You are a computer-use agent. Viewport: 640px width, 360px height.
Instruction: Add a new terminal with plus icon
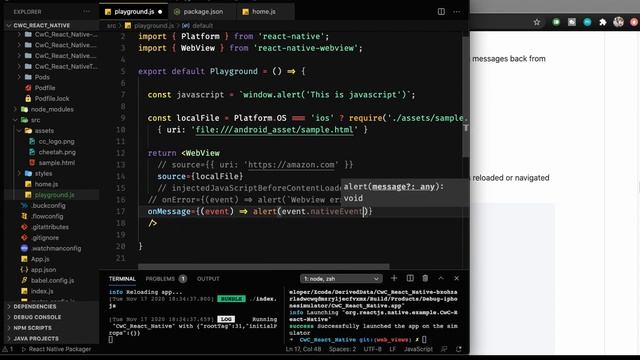[x=394, y=278]
